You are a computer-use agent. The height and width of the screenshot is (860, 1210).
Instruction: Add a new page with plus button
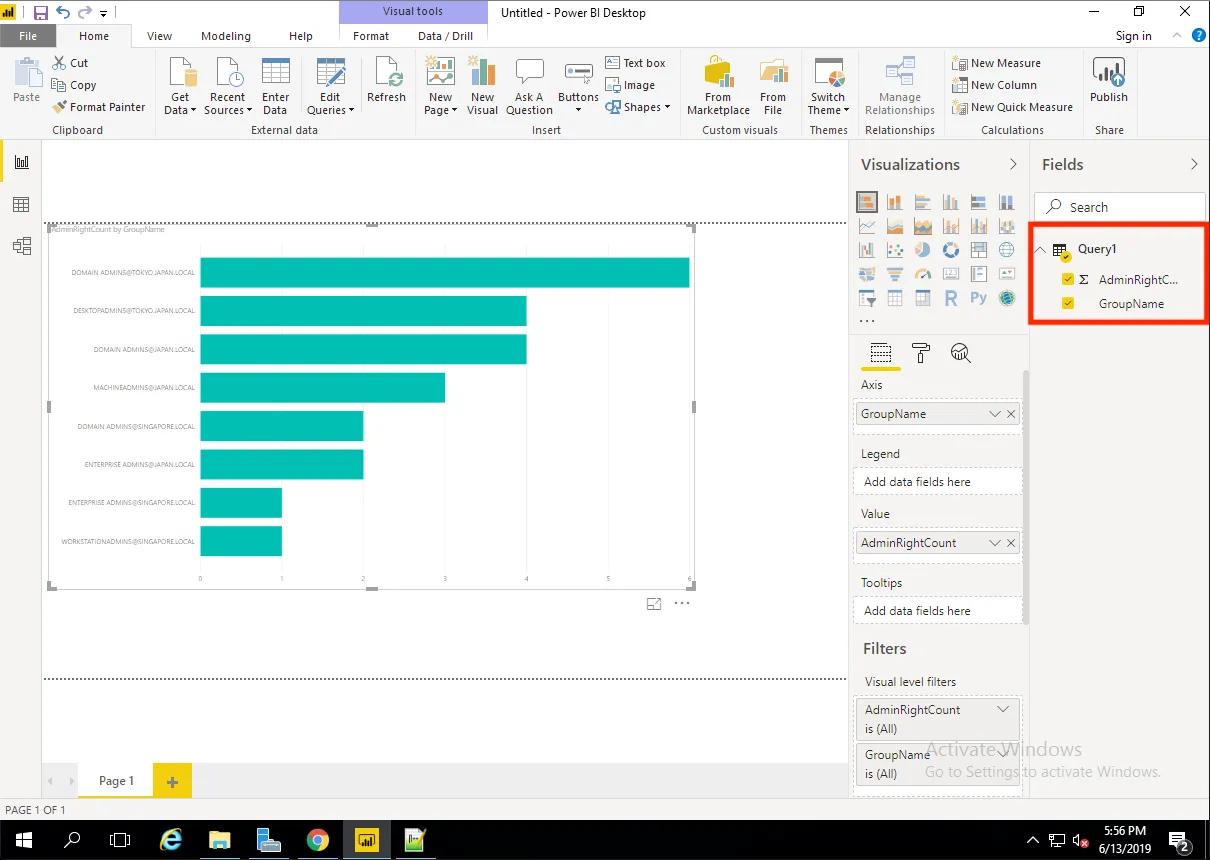[172, 781]
